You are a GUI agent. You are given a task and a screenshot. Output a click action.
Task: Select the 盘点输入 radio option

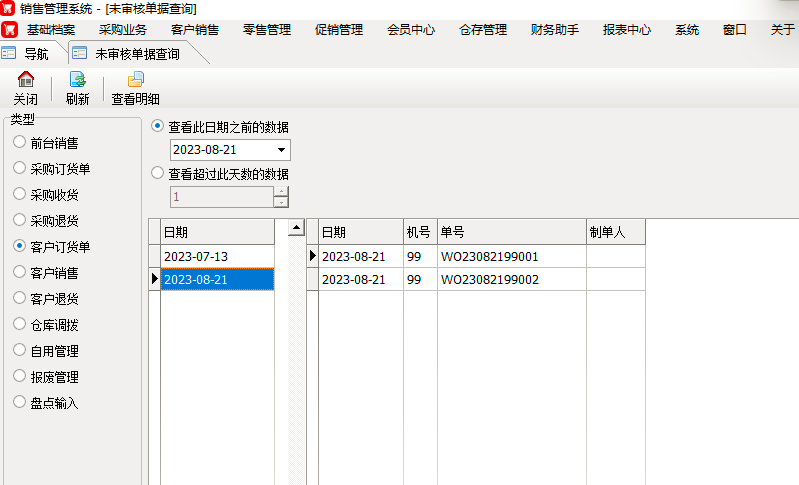[20, 402]
